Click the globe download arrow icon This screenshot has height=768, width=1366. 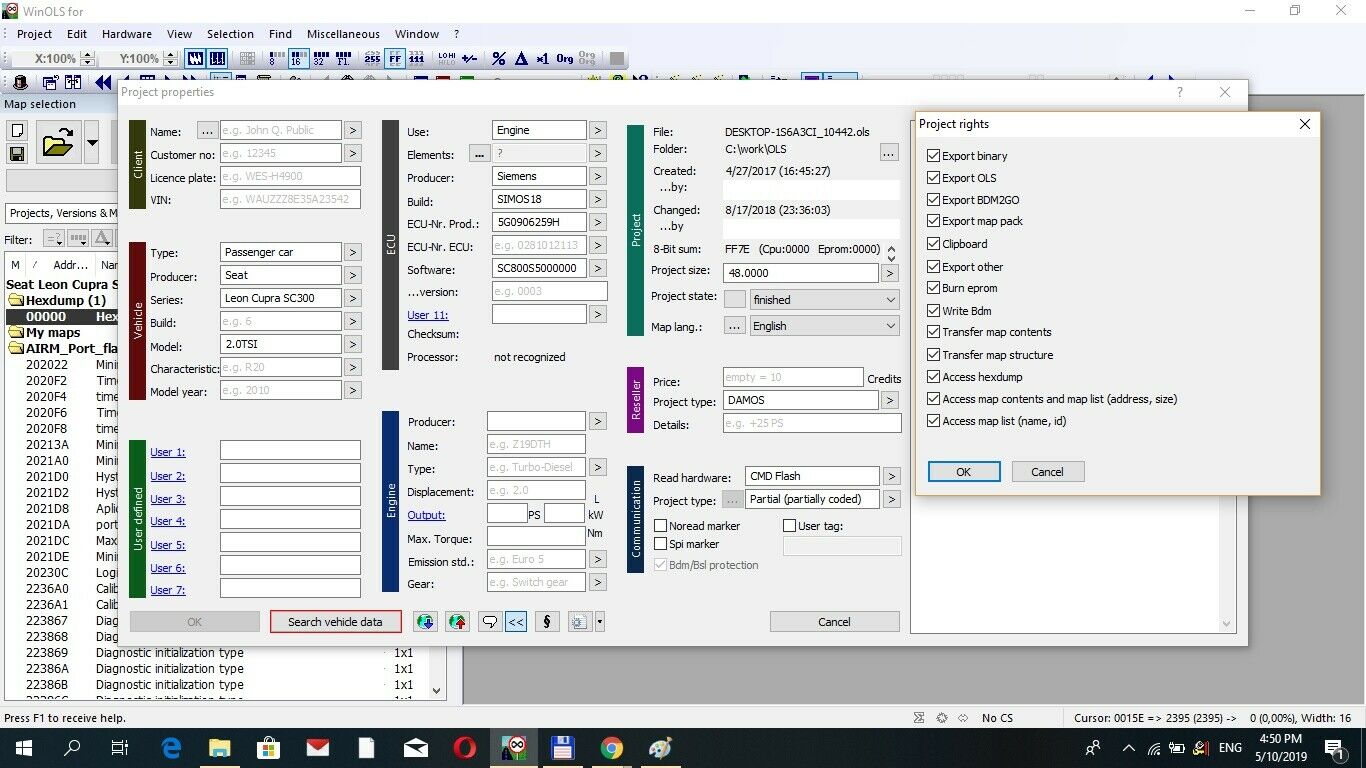pyautogui.click(x=426, y=621)
